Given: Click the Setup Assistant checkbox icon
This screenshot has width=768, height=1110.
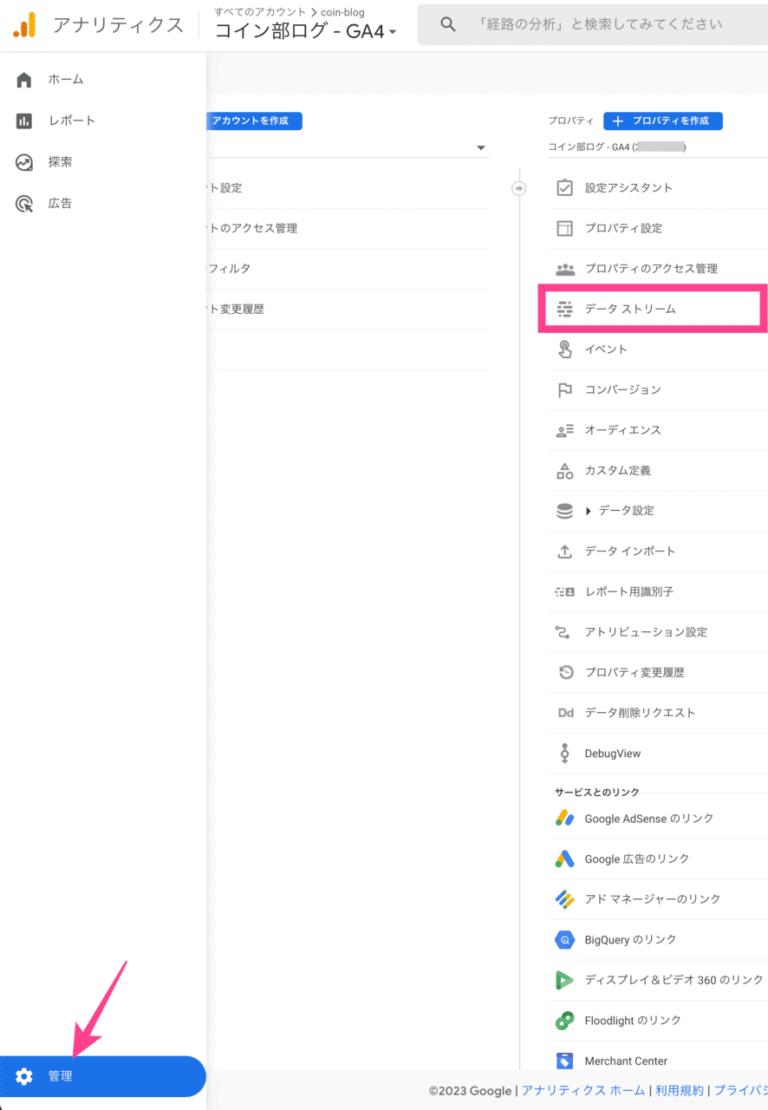Looking at the screenshot, I should pos(565,188).
